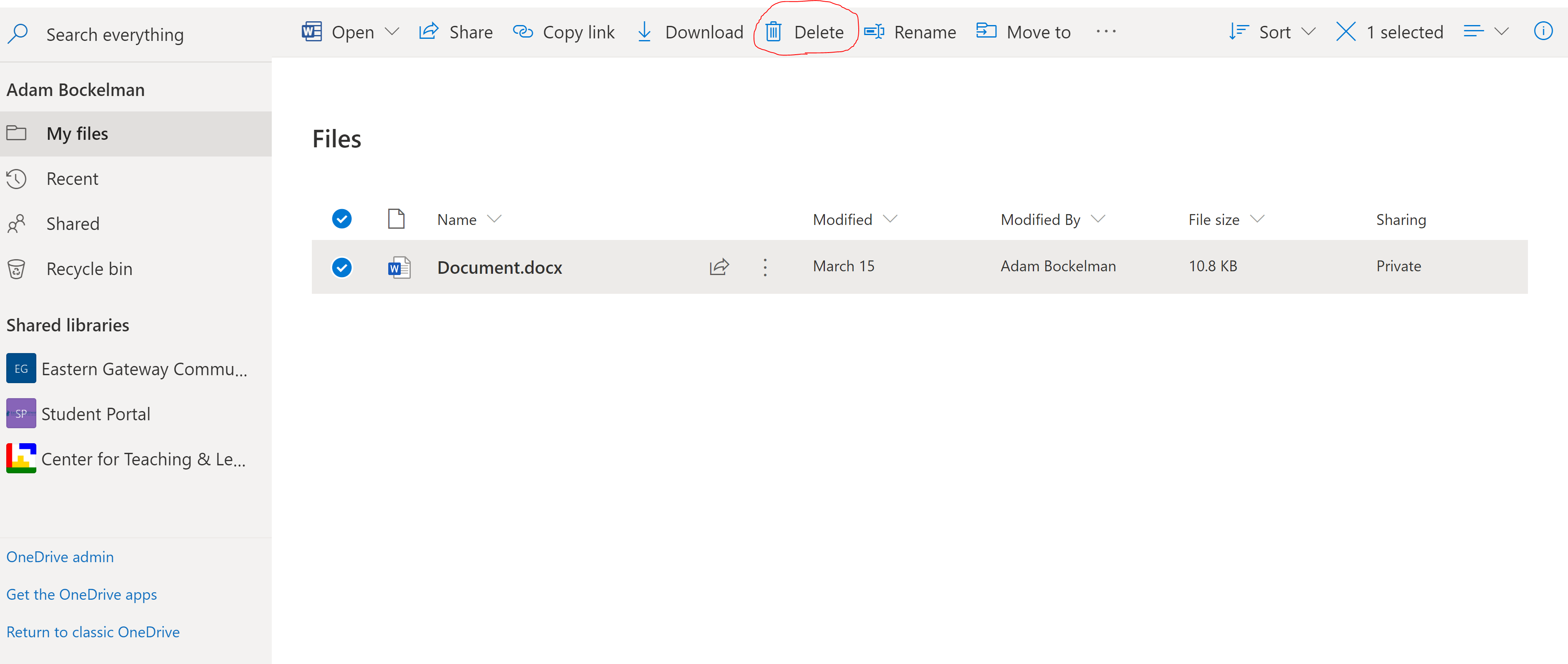Click the Search everything field
The width and height of the screenshot is (1568, 664).
click(x=114, y=35)
